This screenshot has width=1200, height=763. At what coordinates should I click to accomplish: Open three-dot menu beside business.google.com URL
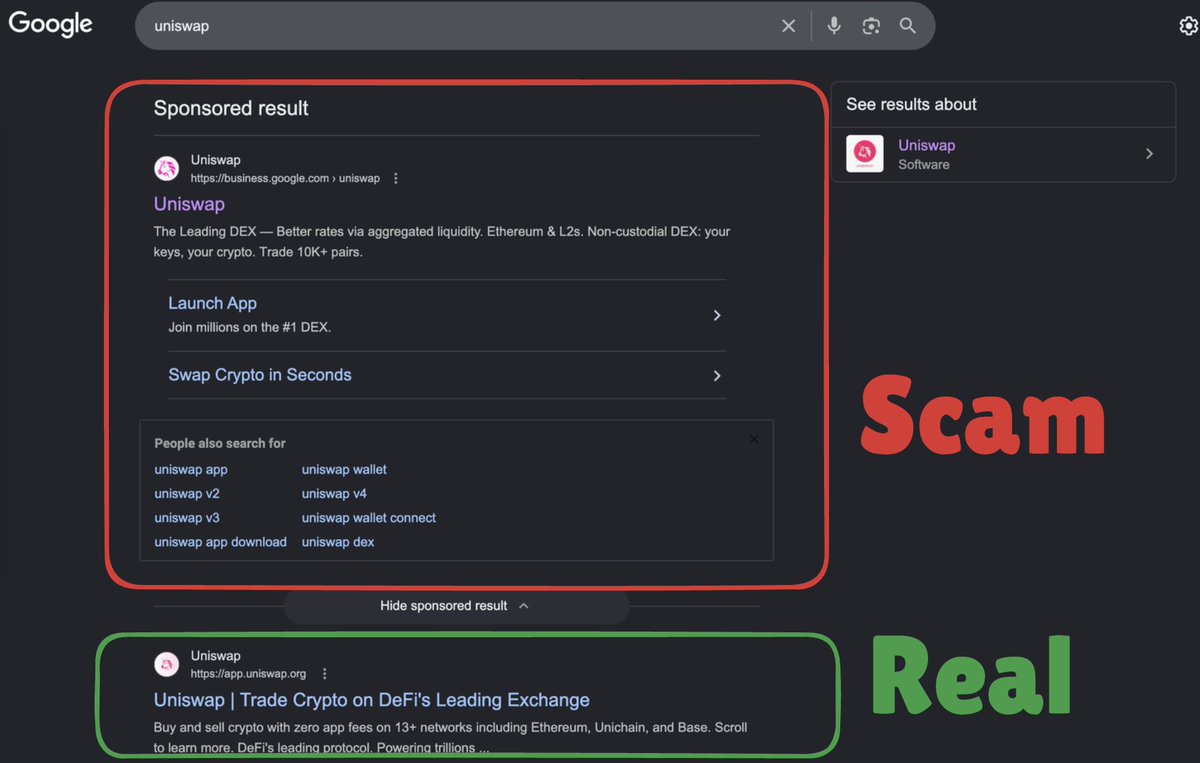pyautogui.click(x=396, y=178)
